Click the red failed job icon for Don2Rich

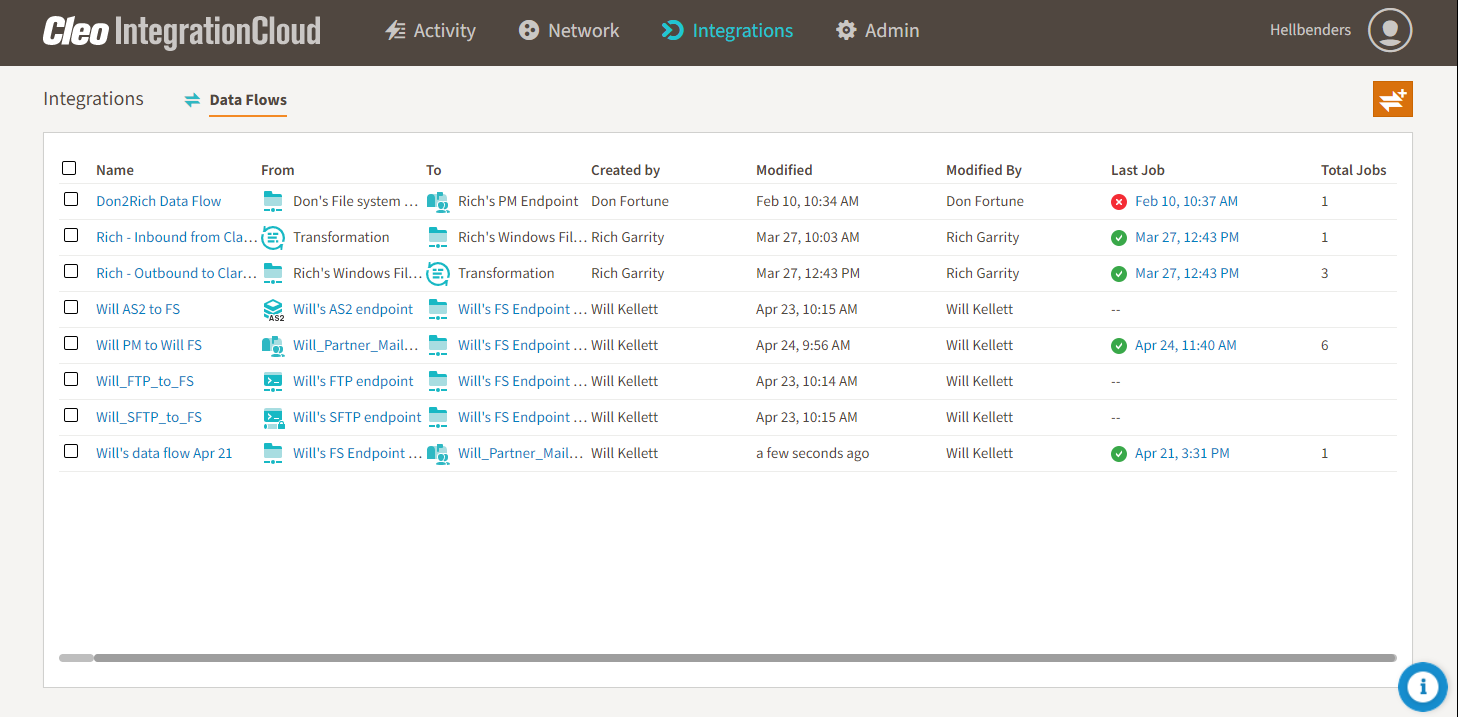coord(1119,201)
